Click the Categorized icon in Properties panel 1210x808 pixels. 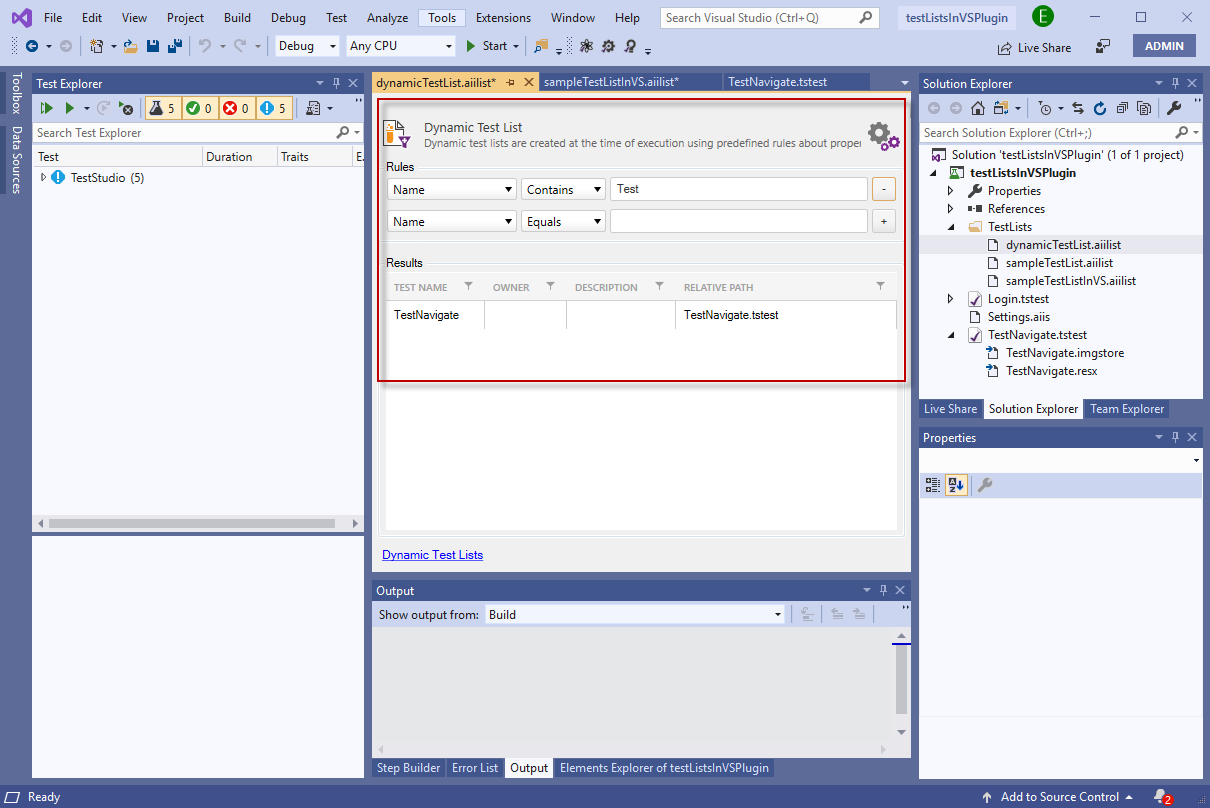coord(933,485)
